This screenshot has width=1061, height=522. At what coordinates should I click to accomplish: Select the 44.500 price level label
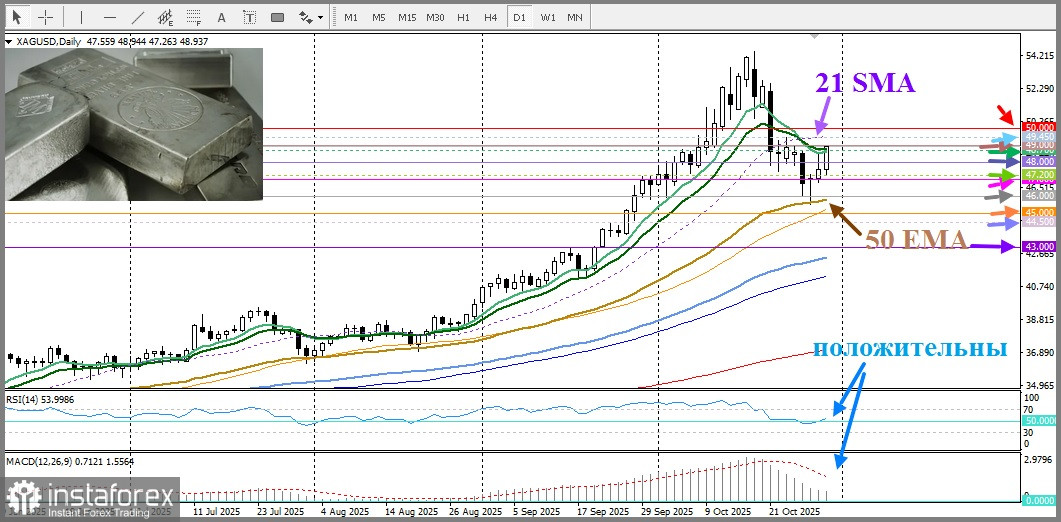[1039, 221]
